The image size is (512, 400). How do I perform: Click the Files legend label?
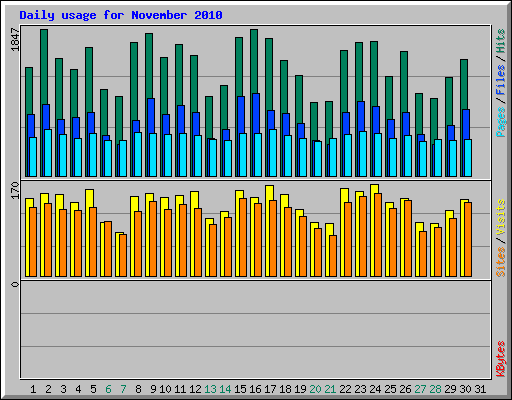pyautogui.click(x=501, y=80)
